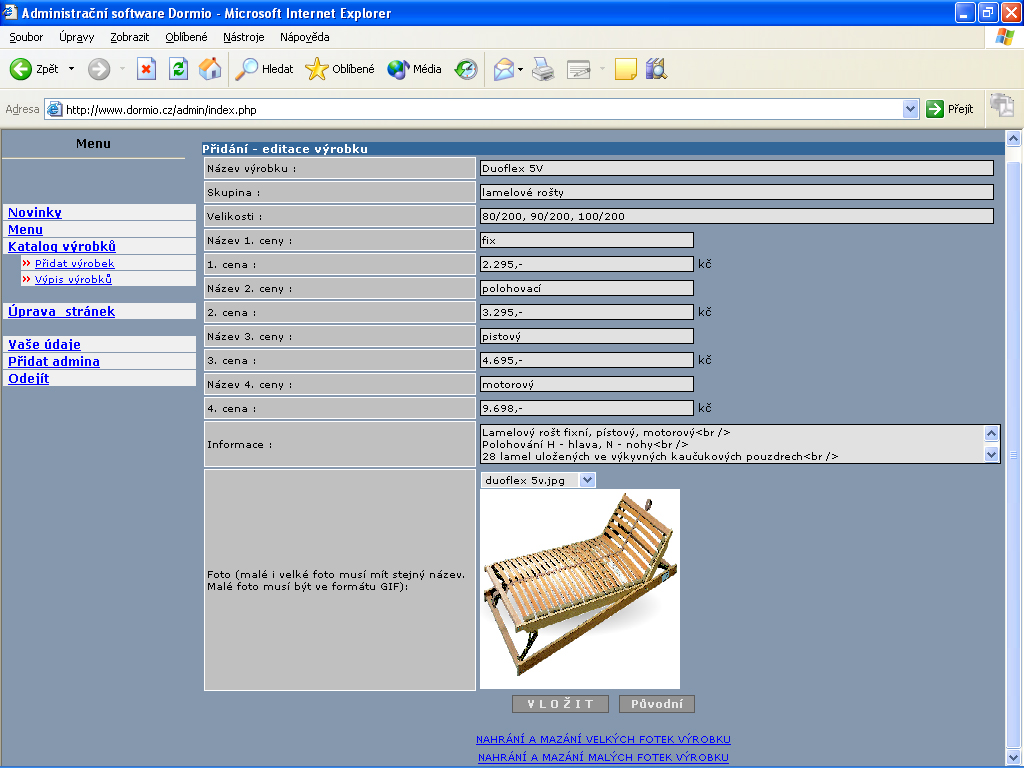
Task: Open the Mail toolbar icon
Action: tap(503, 69)
